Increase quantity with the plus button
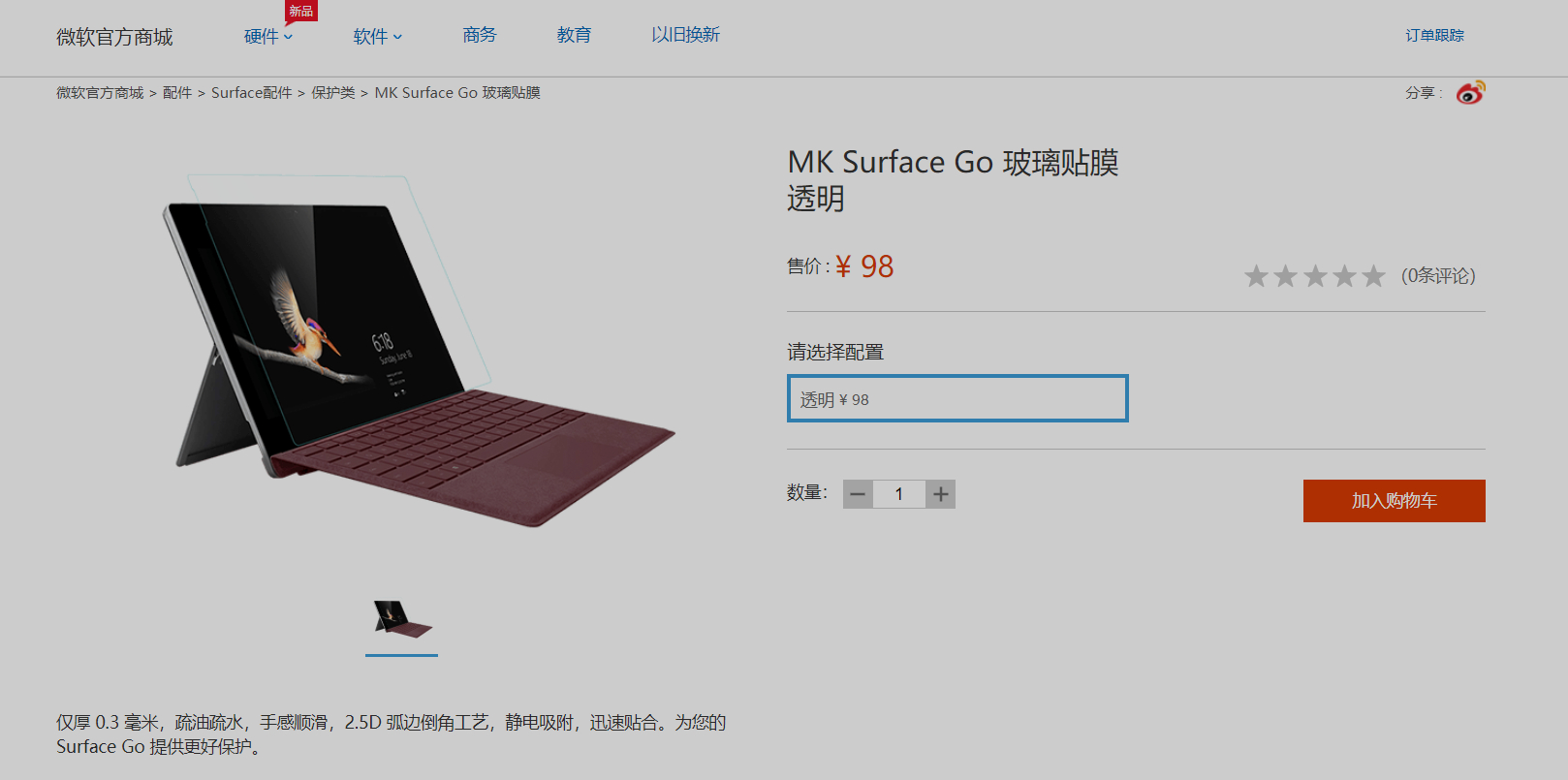 (940, 494)
